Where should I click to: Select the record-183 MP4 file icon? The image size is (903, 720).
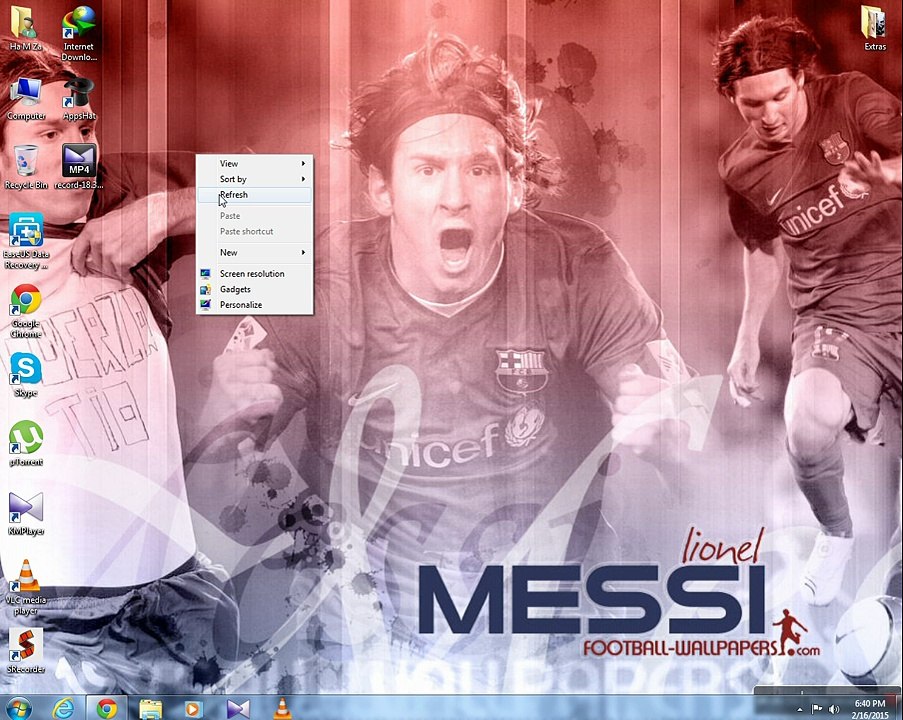point(79,167)
